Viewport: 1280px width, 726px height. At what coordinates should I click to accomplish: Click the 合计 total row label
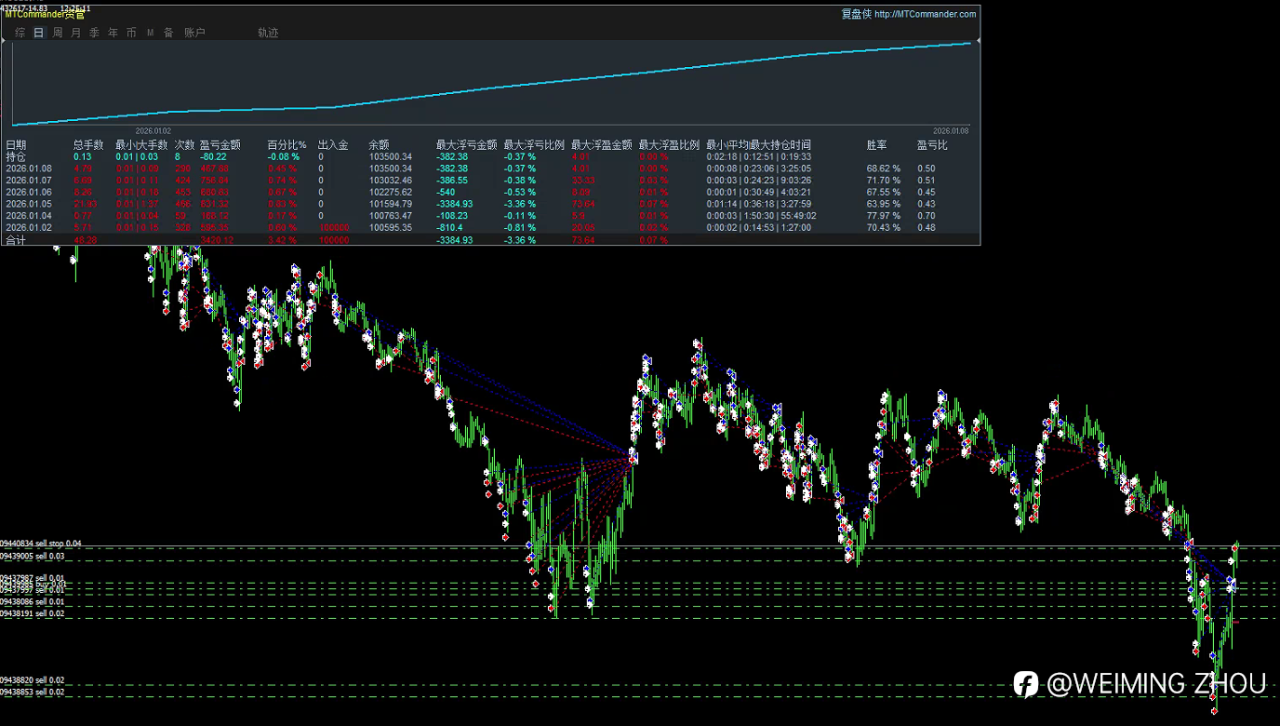16,240
